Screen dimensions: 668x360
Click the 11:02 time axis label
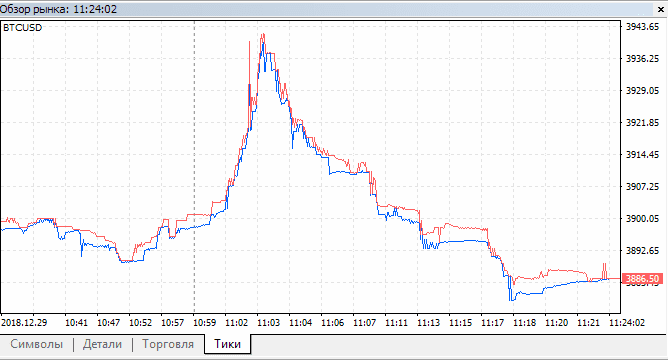click(x=236, y=323)
